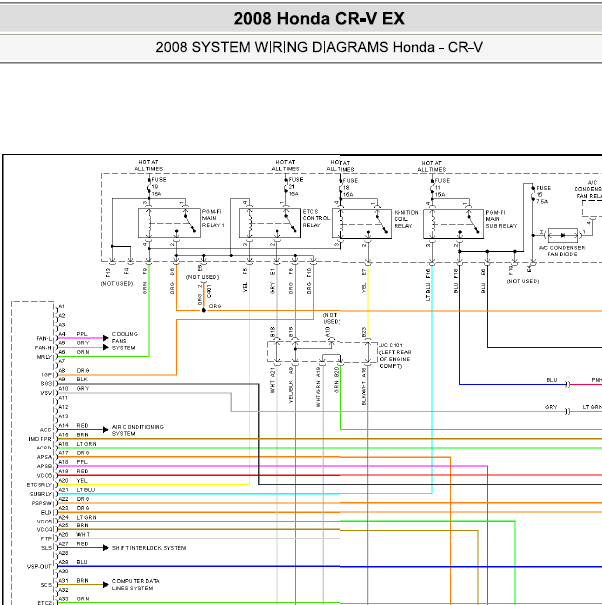602x605 pixels.
Task: Select the Shift Interlock System arrow
Action: pos(100,547)
